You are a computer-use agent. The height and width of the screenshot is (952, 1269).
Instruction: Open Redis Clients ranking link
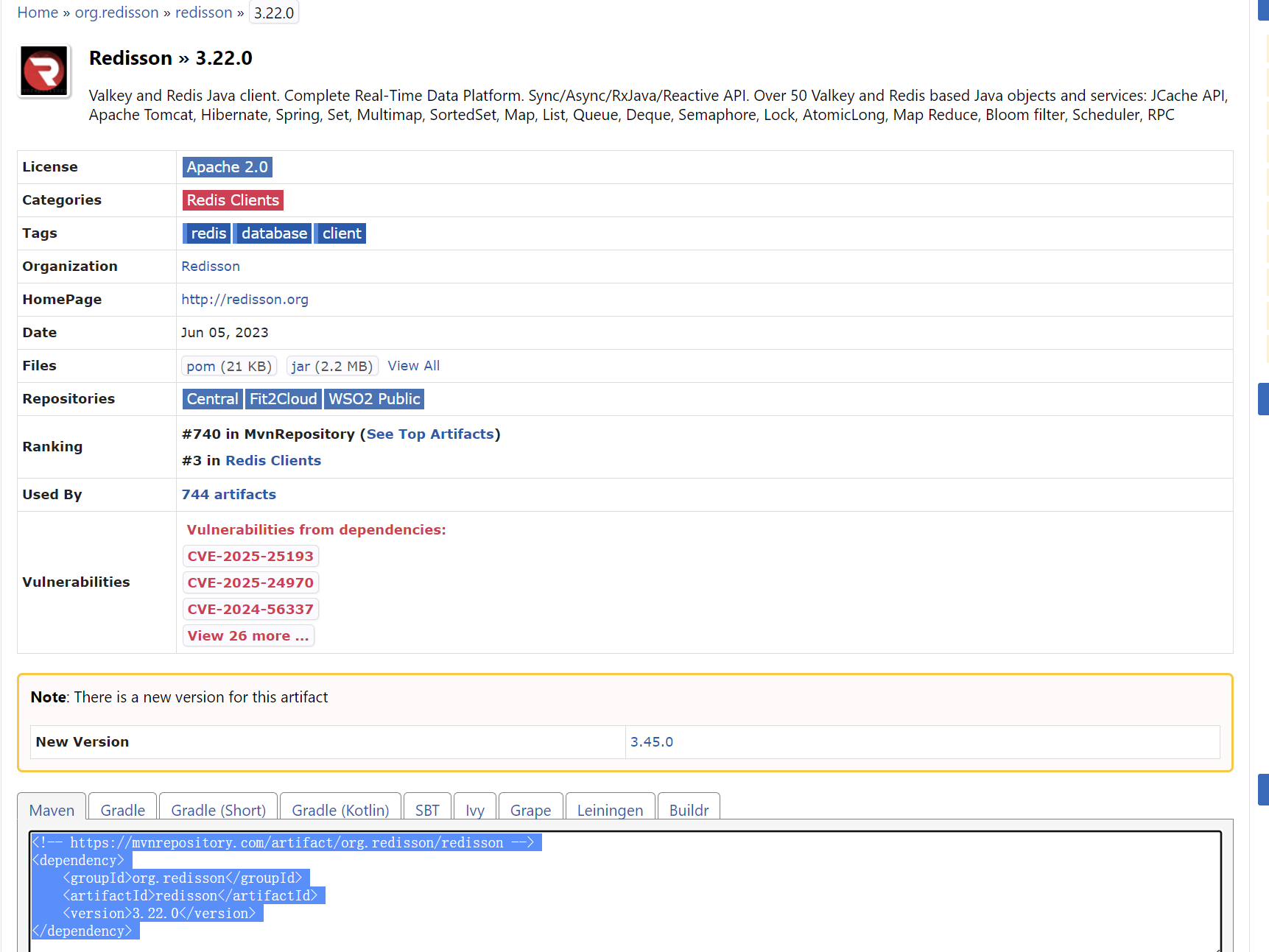coord(273,461)
